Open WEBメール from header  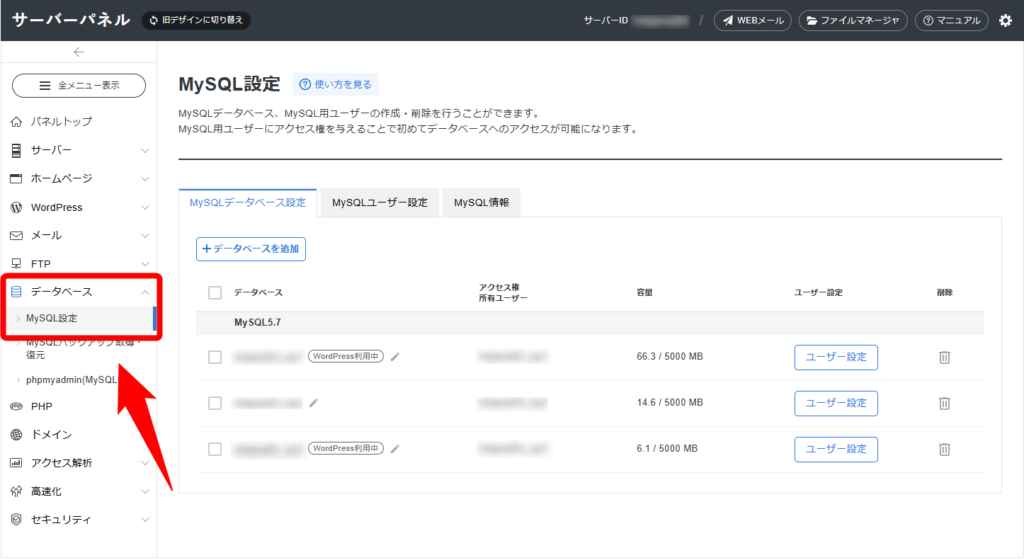tap(752, 20)
